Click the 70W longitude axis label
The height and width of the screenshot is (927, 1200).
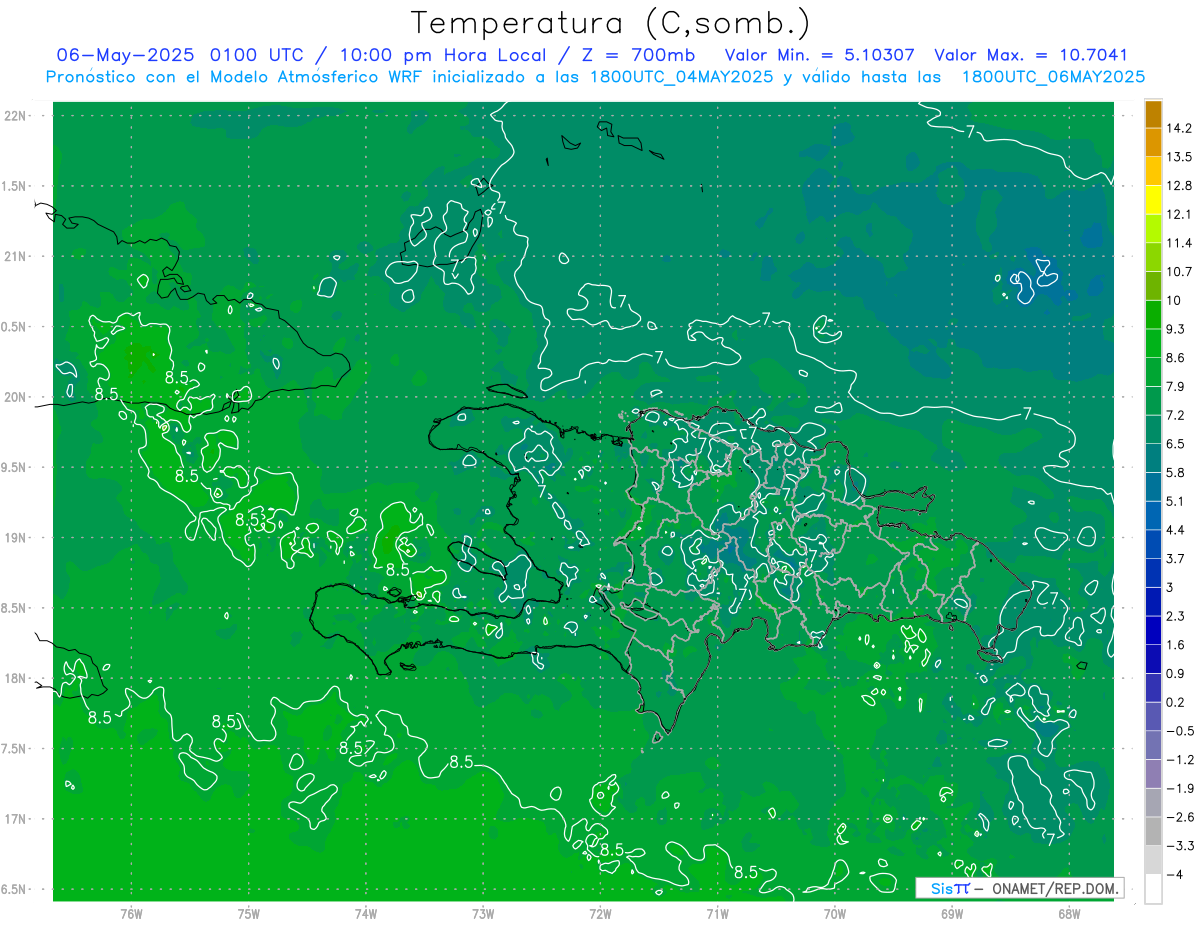(x=835, y=914)
